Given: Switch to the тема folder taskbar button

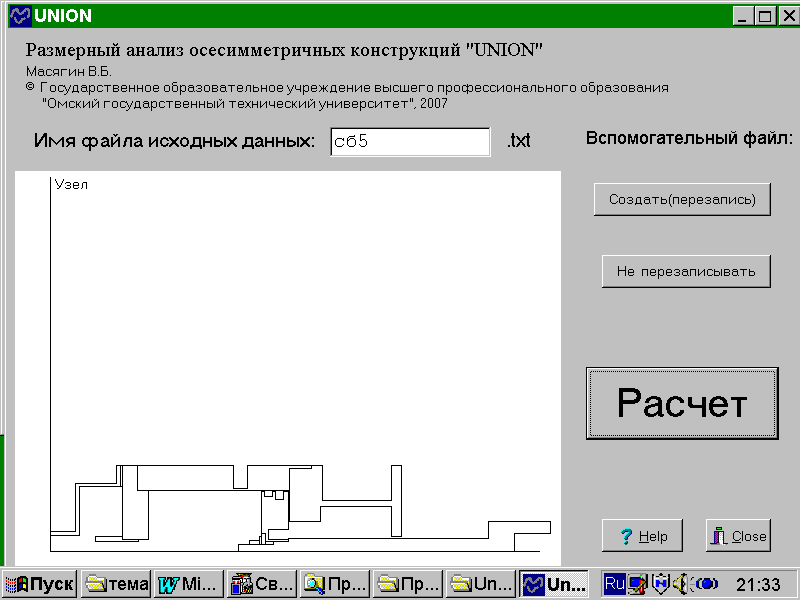Looking at the screenshot, I should click(x=116, y=584).
